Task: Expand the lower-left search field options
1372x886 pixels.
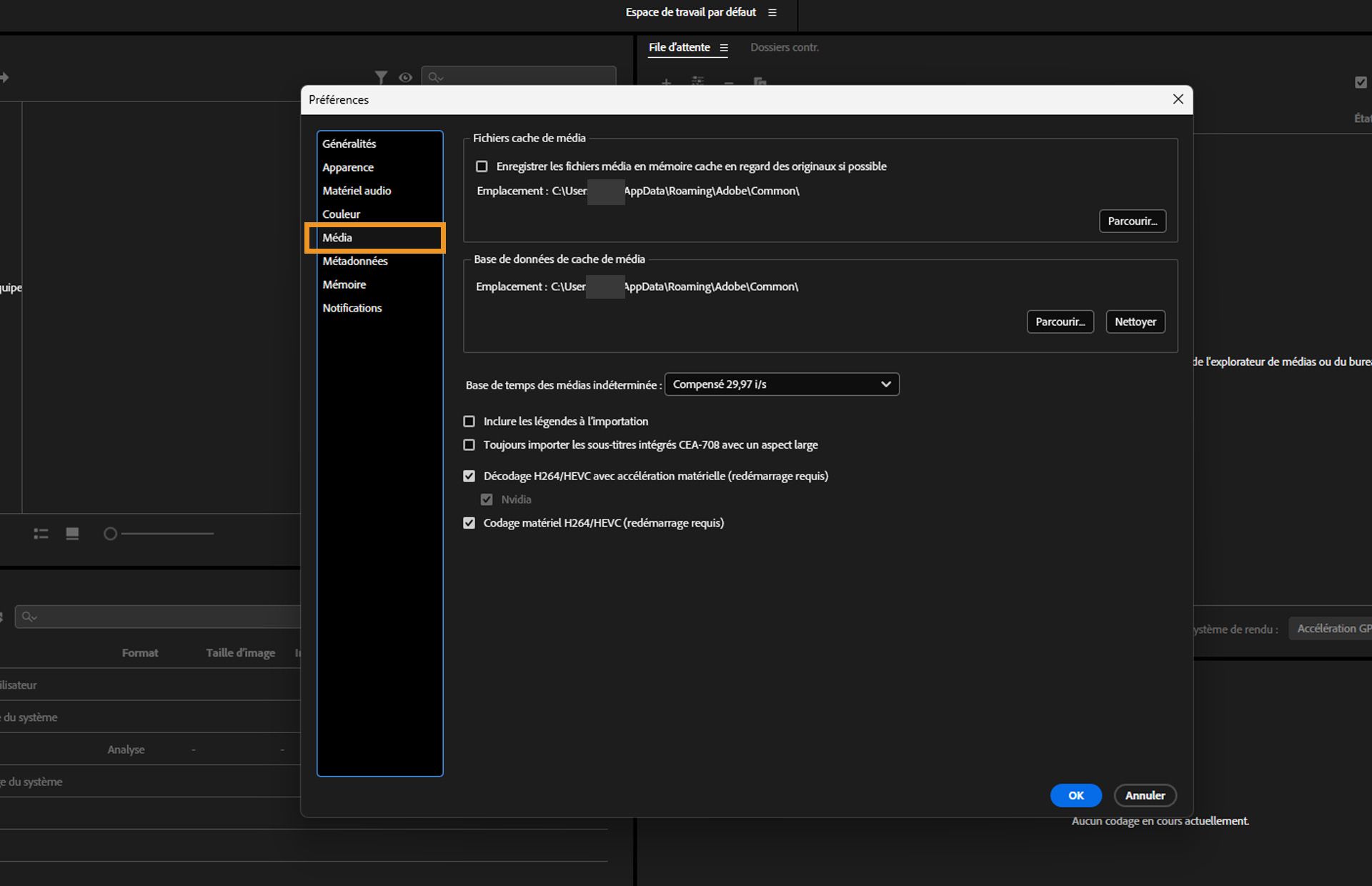Action: (x=29, y=617)
